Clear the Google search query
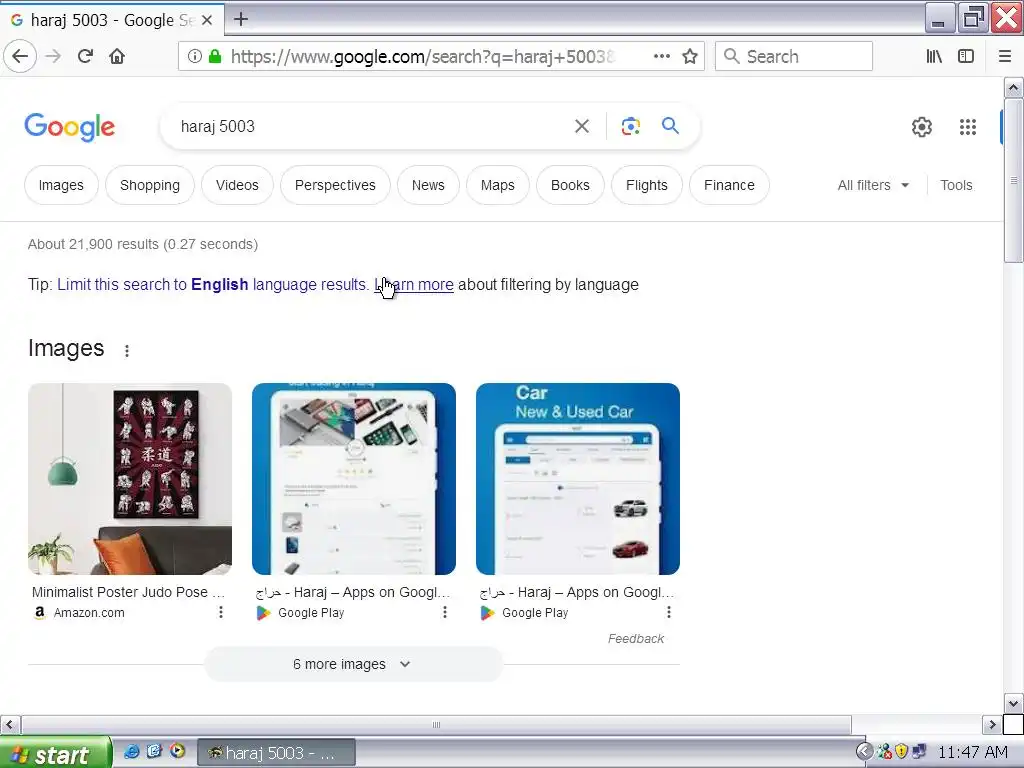Image resolution: width=1024 pixels, height=768 pixels. 581,126
